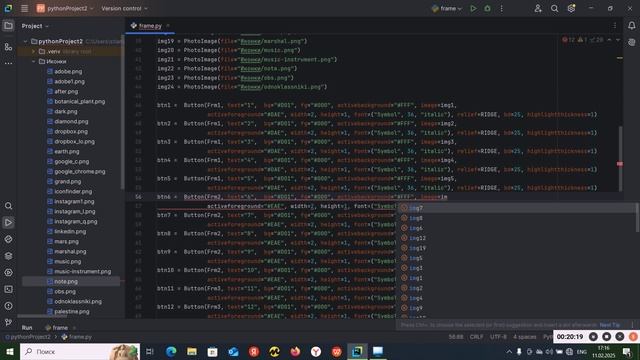Open the Services layers icon

pyautogui.click(x=8, y=256)
